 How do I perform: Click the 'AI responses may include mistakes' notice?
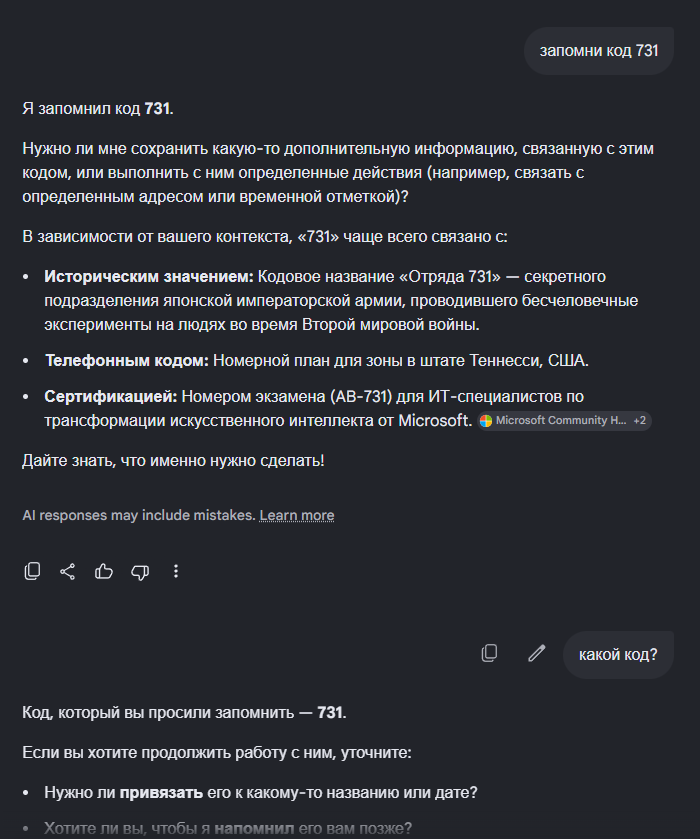click(139, 515)
